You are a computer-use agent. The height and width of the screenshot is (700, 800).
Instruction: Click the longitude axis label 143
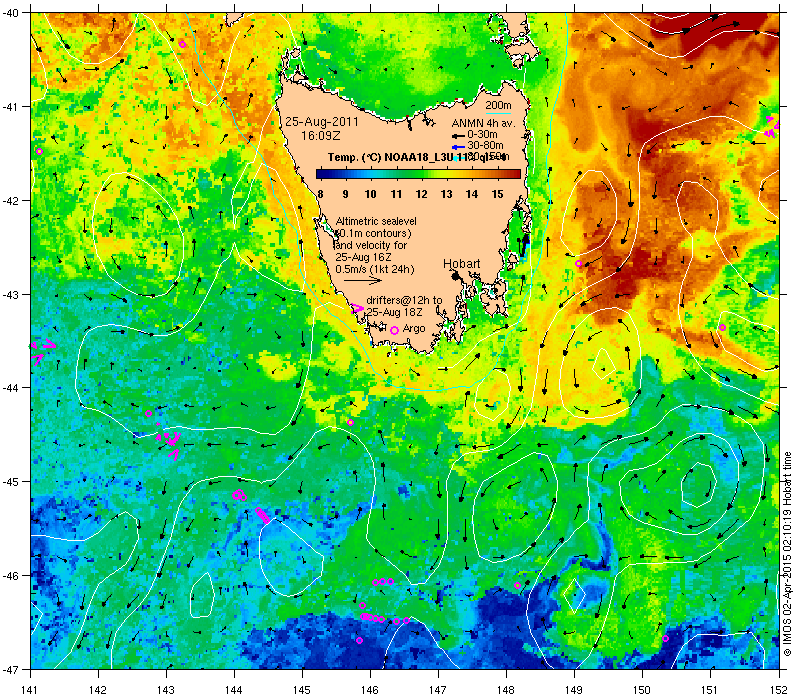pos(166,690)
